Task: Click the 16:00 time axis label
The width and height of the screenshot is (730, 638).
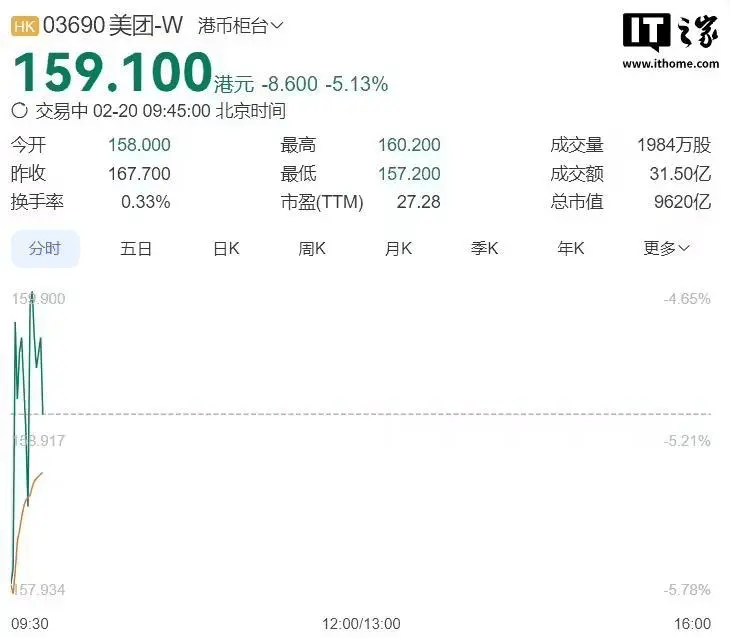Action: (693, 623)
